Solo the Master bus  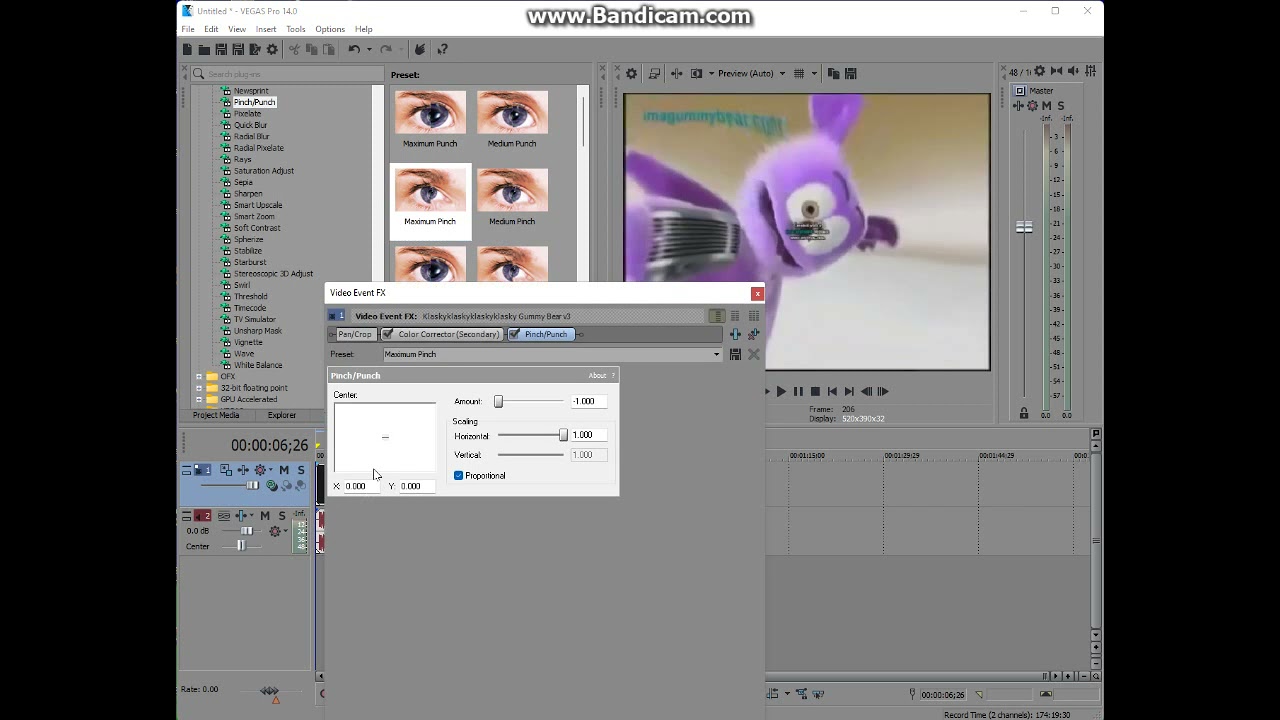[x=1060, y=106]
